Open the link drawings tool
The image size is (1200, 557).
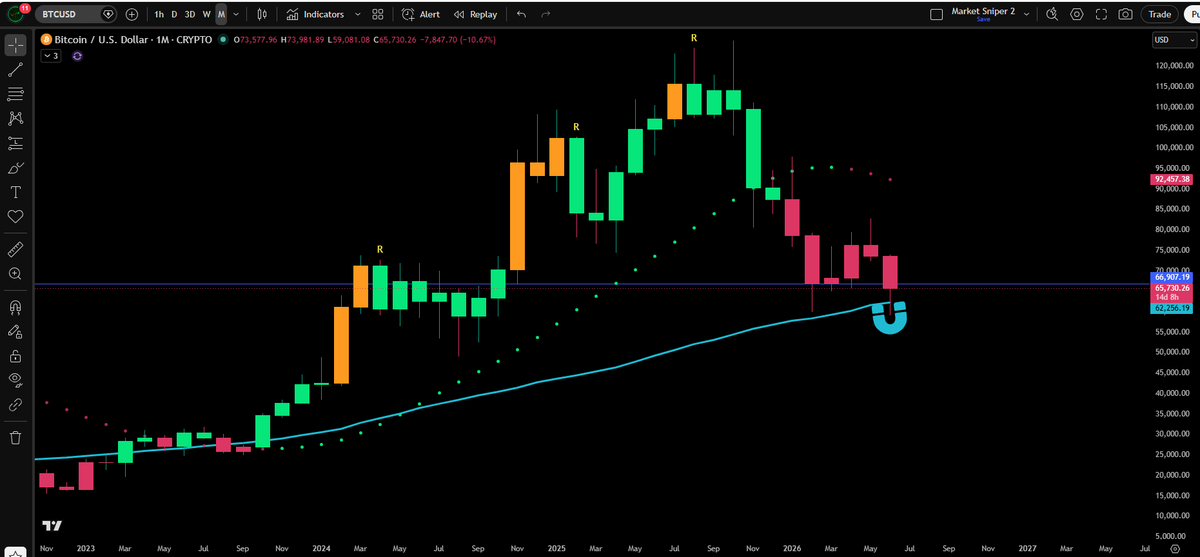(15, 404)
